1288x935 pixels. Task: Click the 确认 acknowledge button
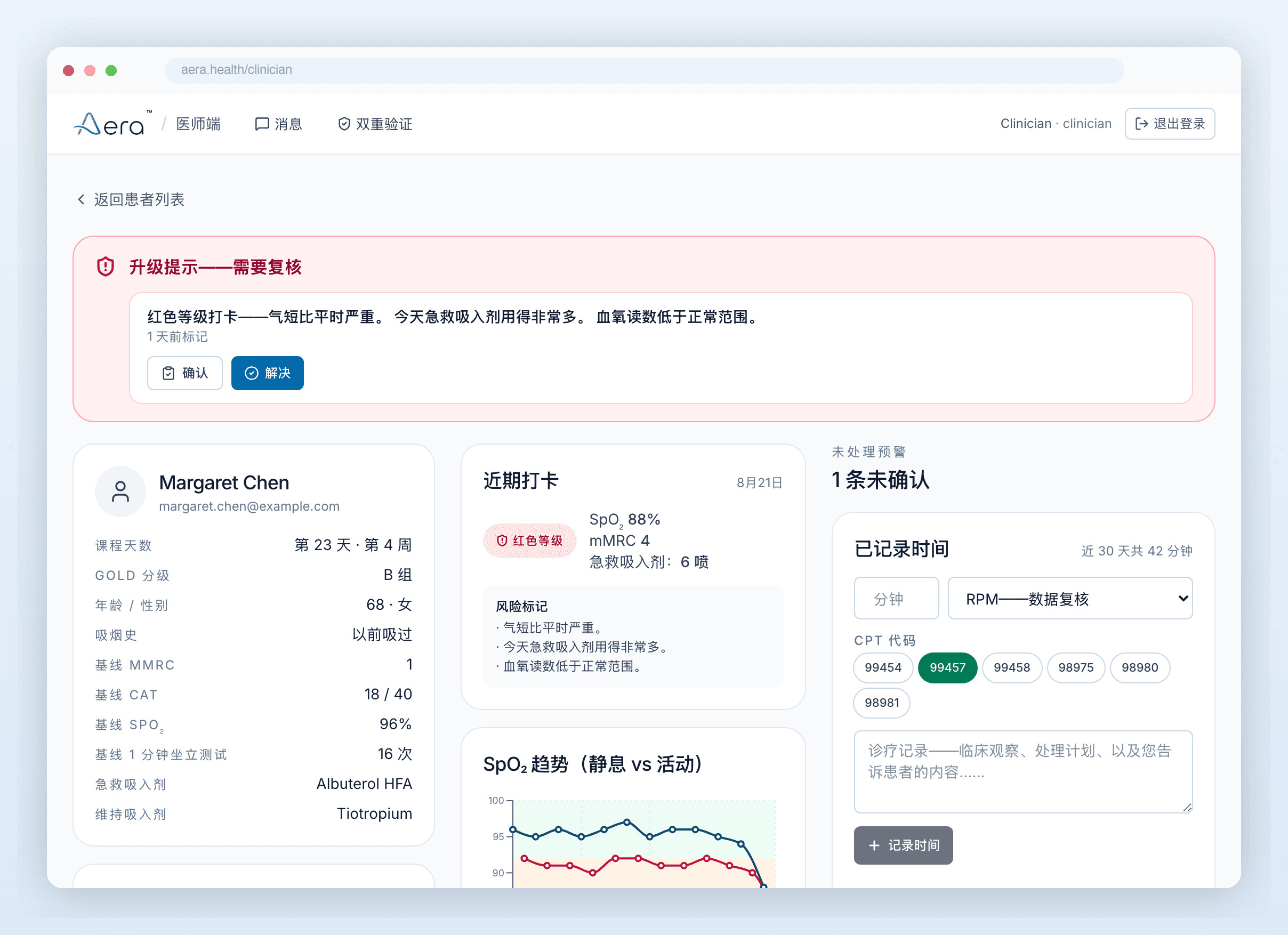(x=184, y=373)
